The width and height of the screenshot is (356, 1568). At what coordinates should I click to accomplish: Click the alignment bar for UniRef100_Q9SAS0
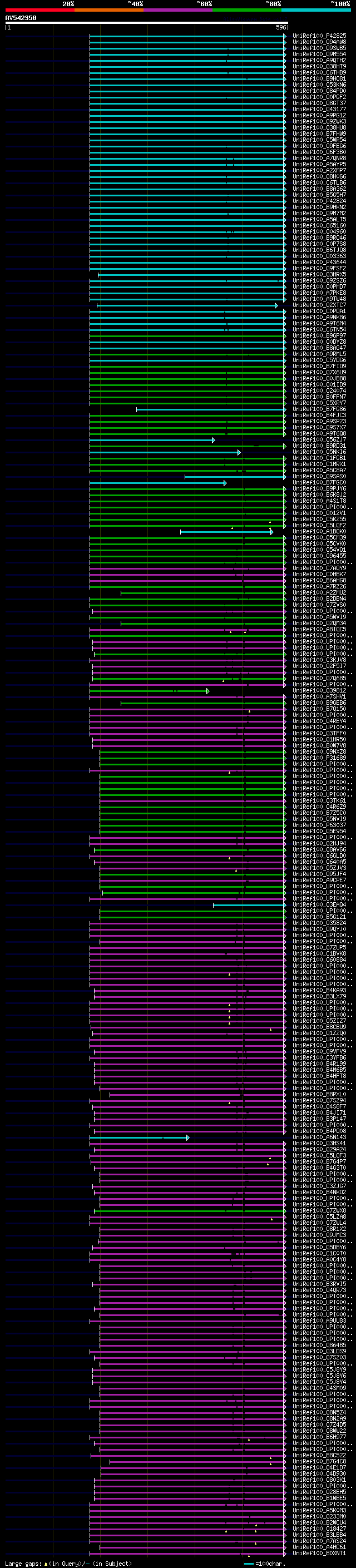point(235,477)
